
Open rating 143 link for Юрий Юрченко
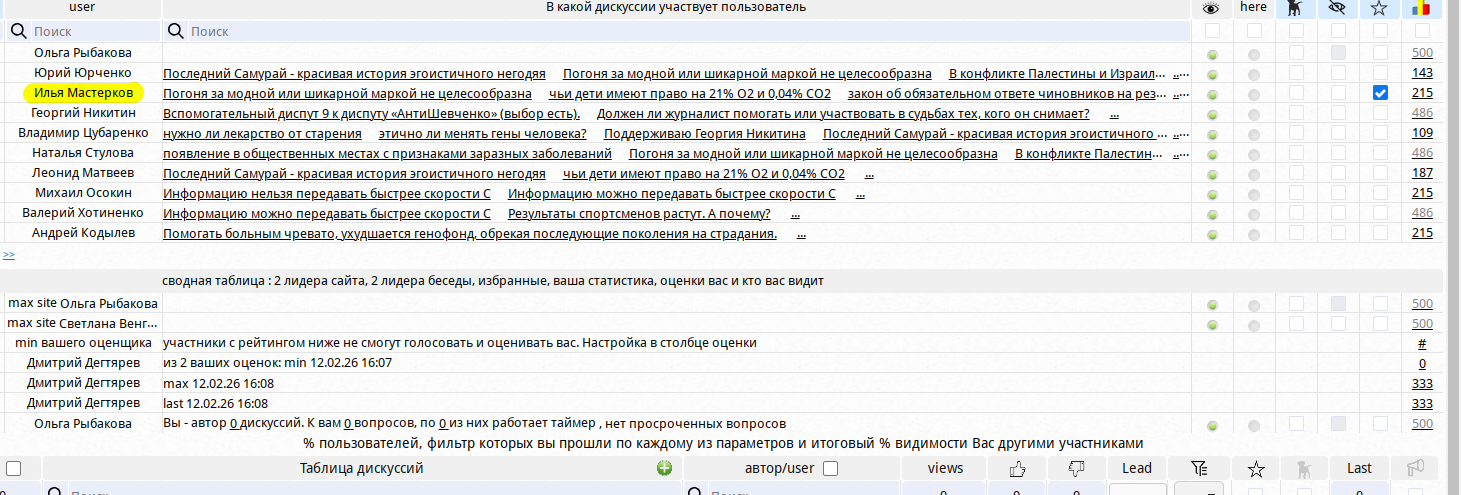(1421, 73)
